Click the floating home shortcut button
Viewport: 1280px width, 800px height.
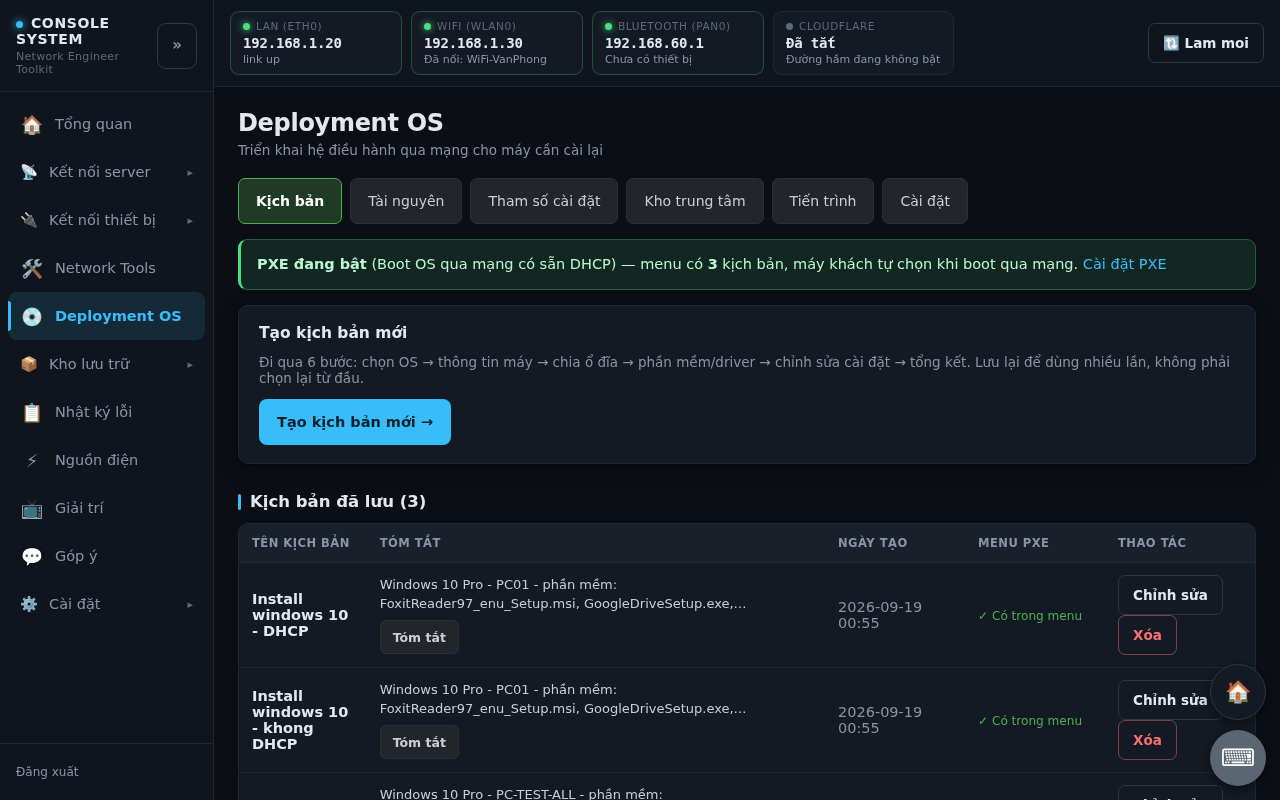[1238, 692]
